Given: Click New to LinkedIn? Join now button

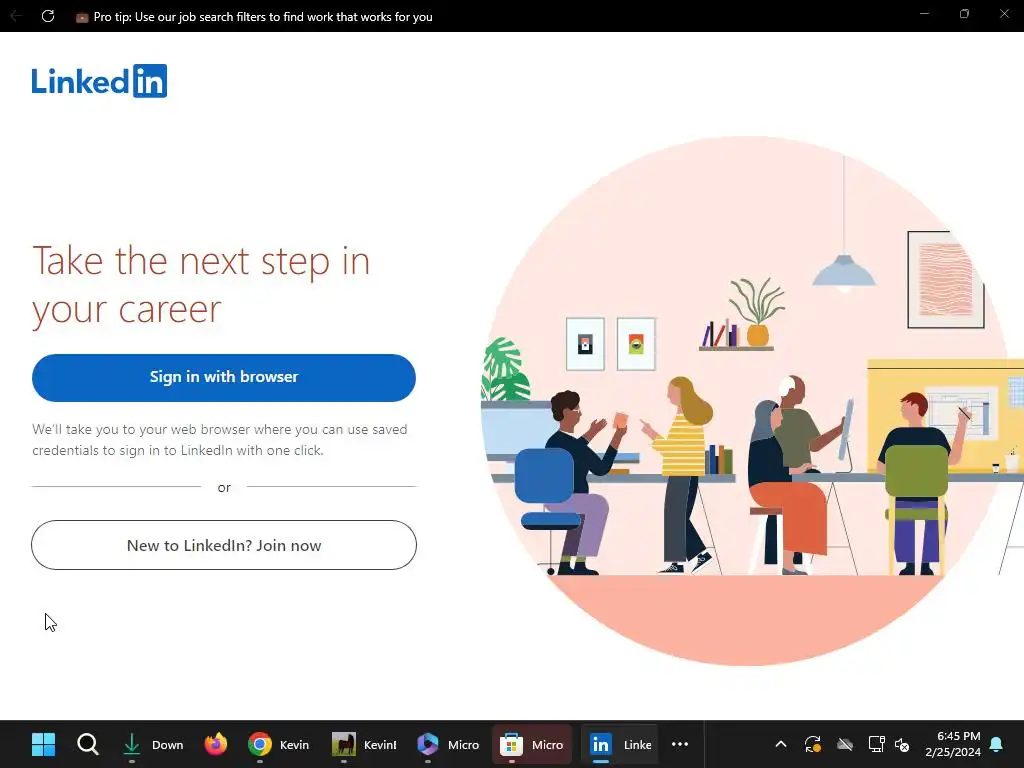Looking at the screenshot, I should (223, 545).
